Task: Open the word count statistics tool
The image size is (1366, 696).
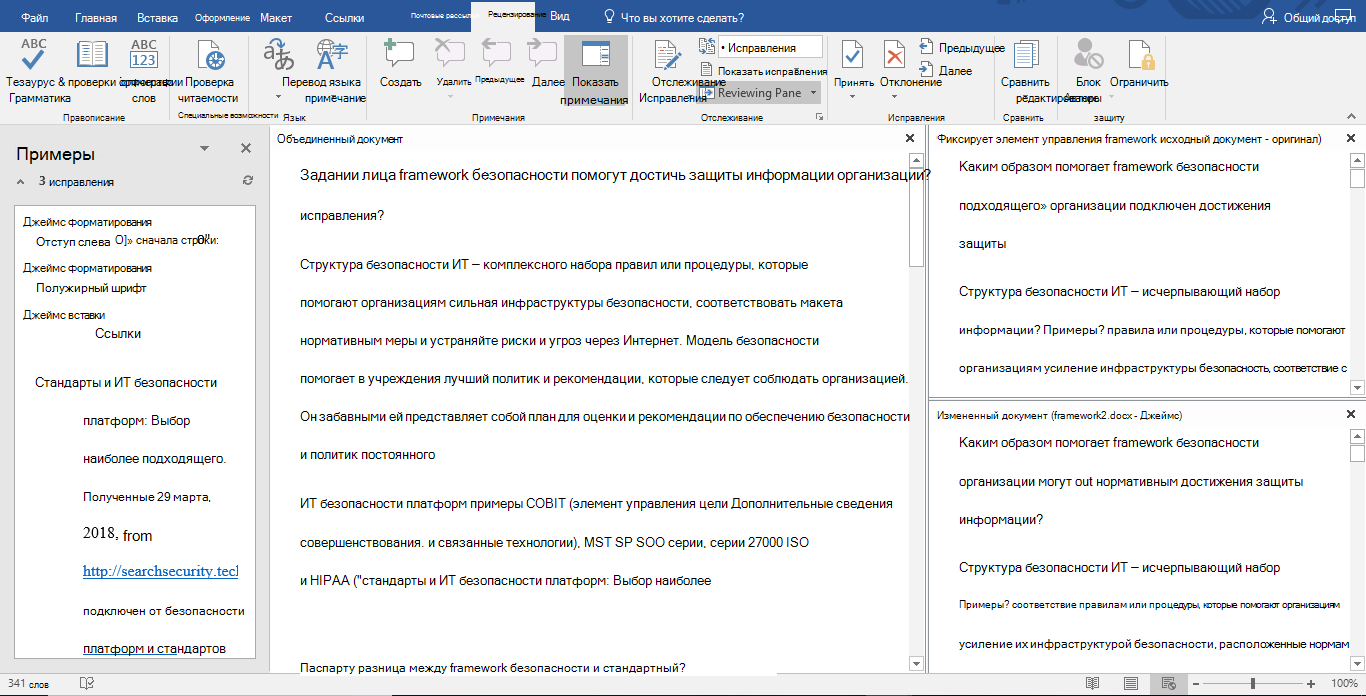Action: click(x=144, y=58)
